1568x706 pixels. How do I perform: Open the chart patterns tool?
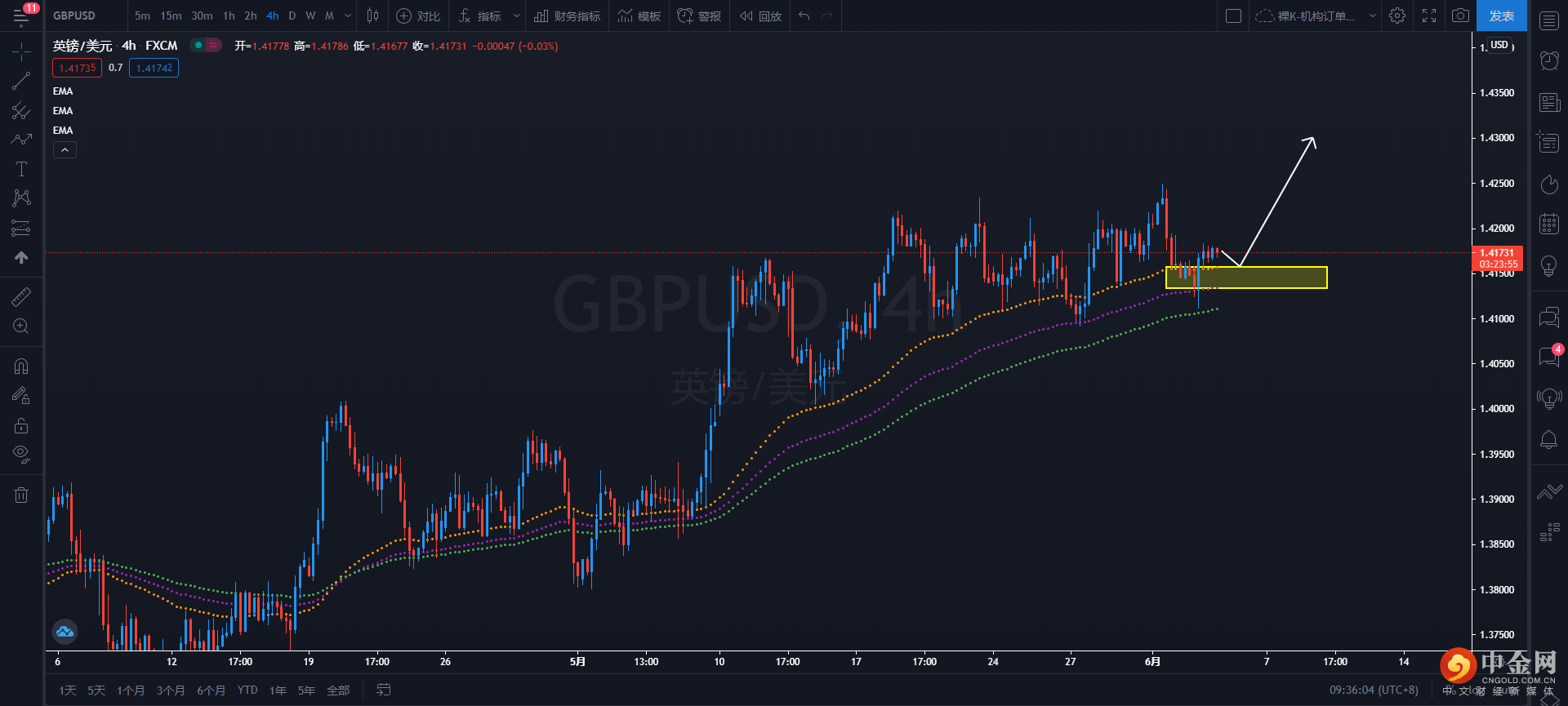coord(21,198)
